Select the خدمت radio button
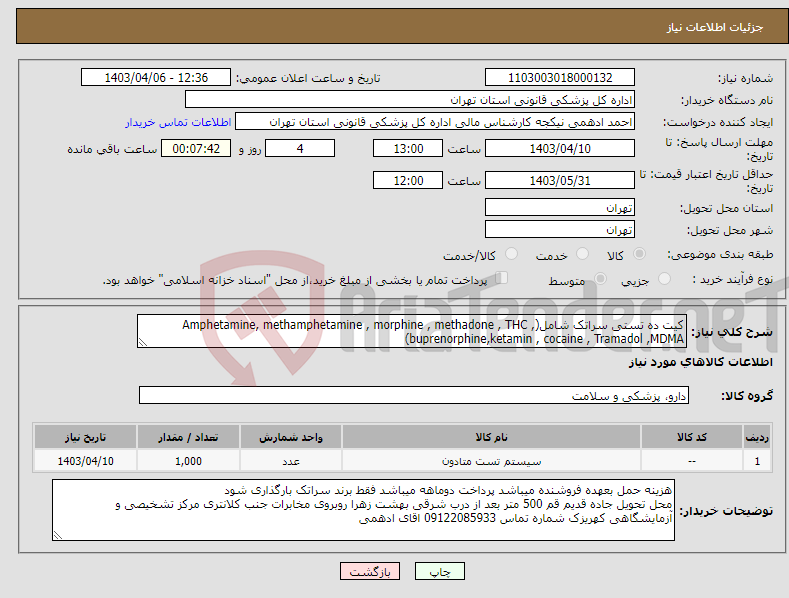Image resolution: width=789 pixels, height=598 pixels. click(582, 254)
